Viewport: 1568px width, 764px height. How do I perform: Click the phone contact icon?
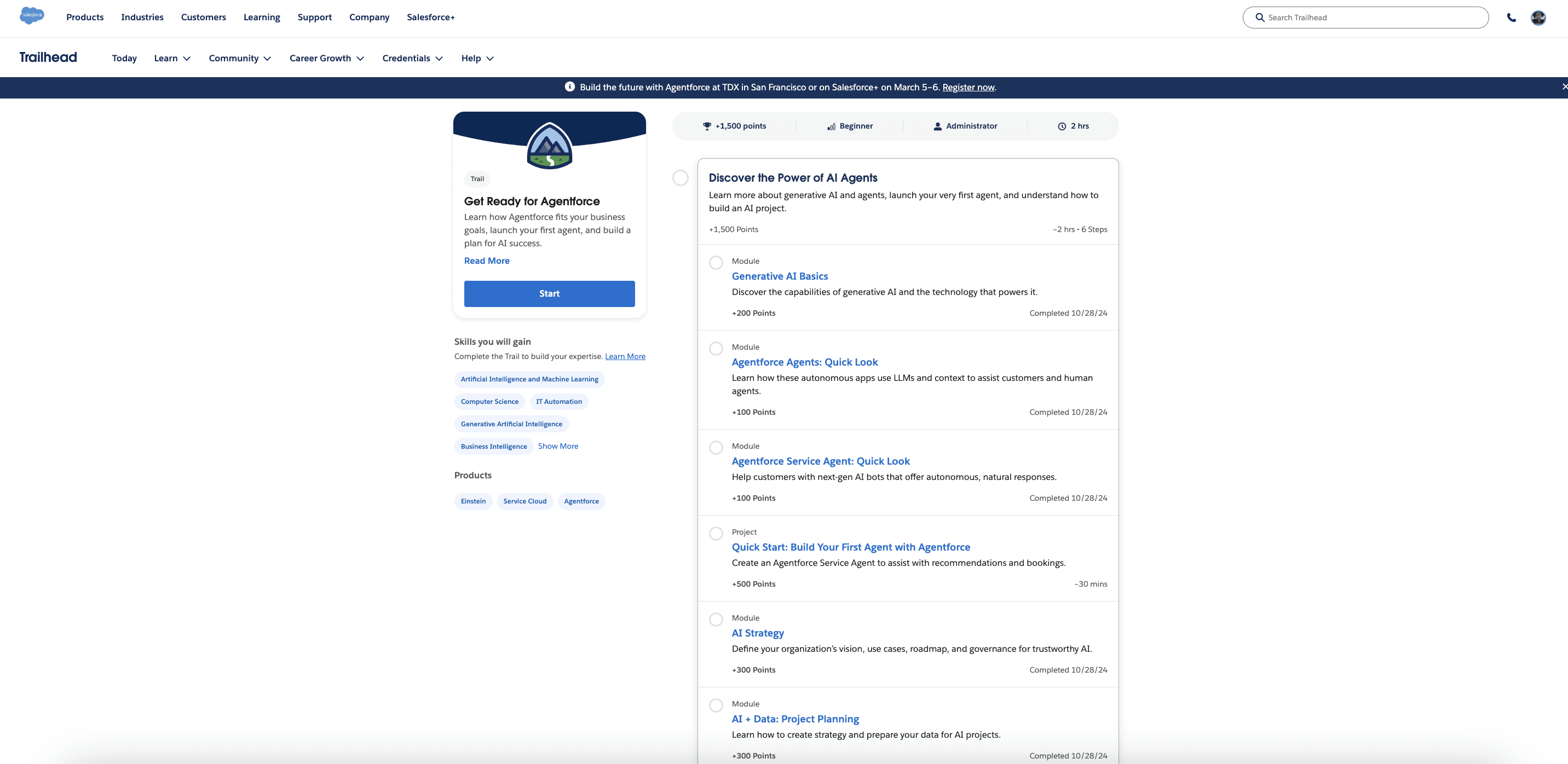tap(1511, 18)
